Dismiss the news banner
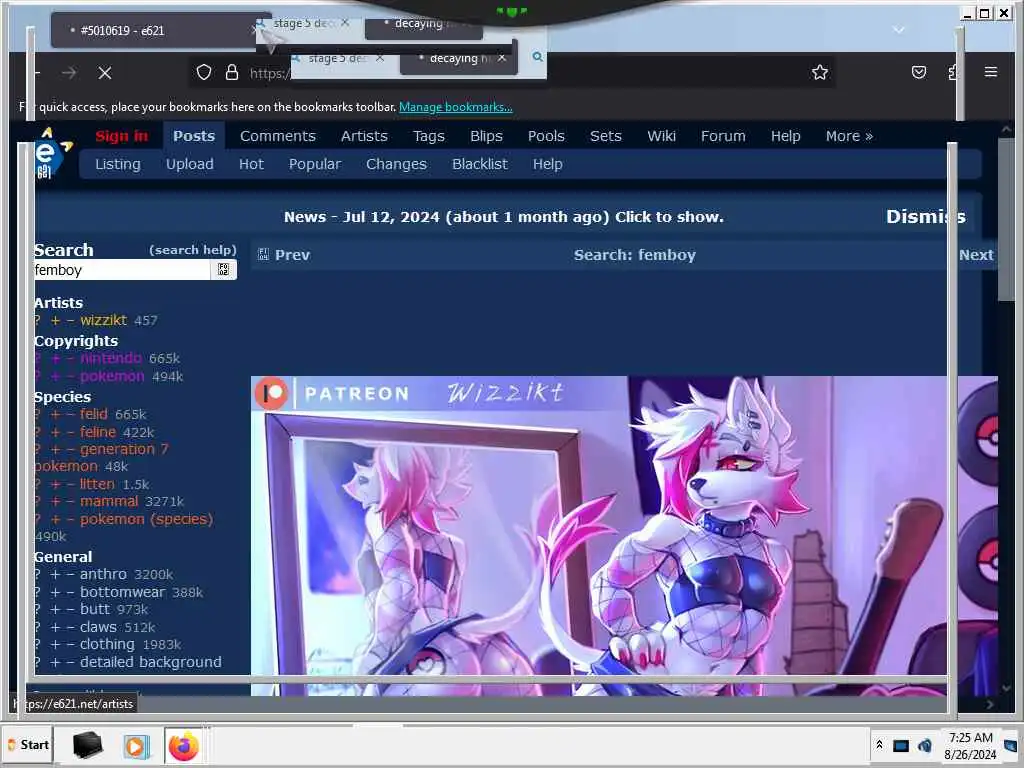1024x768 pixels. pos(925,216)
